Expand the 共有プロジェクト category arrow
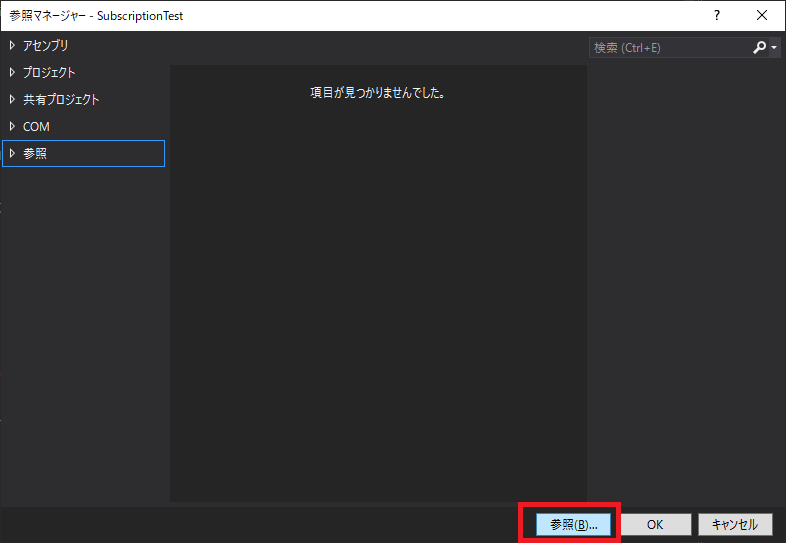786x543 pixels. coord(12,100)
